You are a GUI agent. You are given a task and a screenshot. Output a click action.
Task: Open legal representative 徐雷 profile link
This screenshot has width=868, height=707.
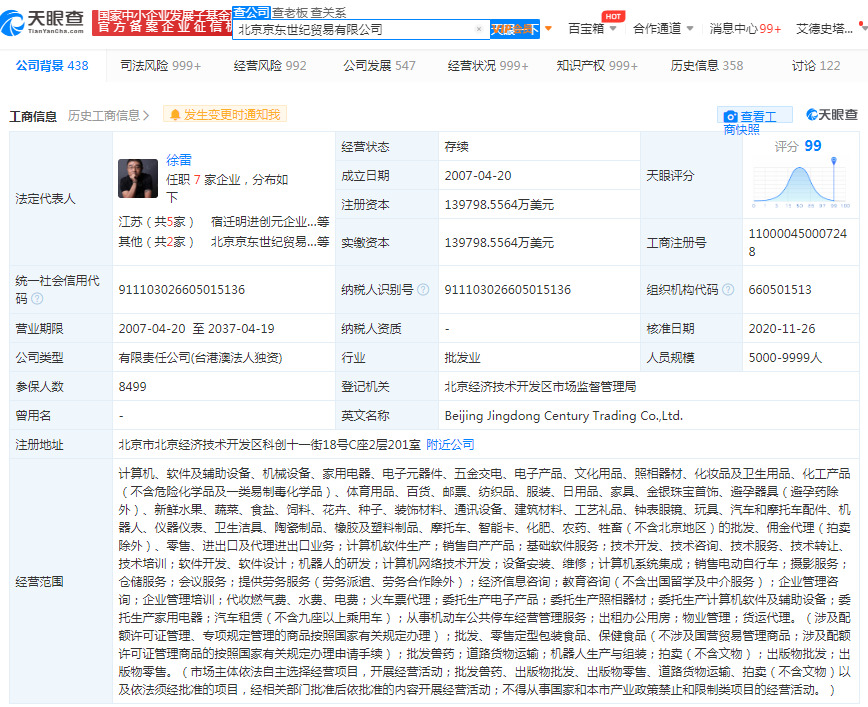pos(179,160)
